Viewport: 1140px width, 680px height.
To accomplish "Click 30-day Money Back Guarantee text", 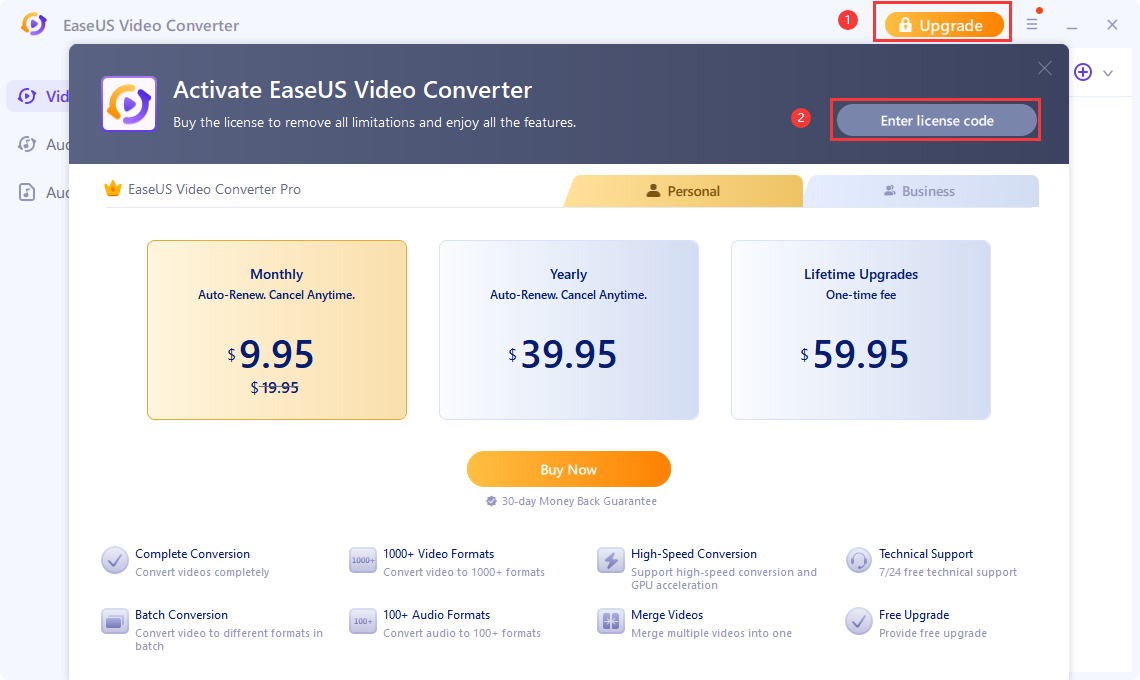I will [579, 501].
